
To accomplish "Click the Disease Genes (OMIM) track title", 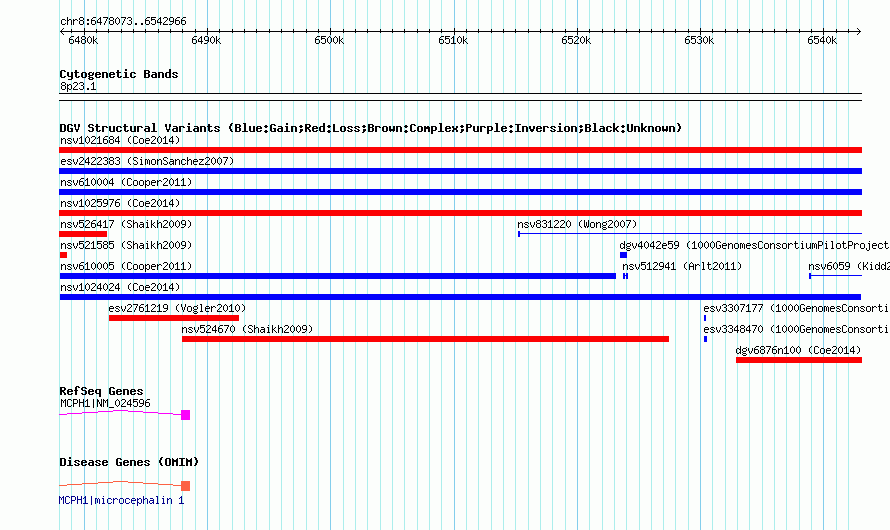I will (129, 462).
